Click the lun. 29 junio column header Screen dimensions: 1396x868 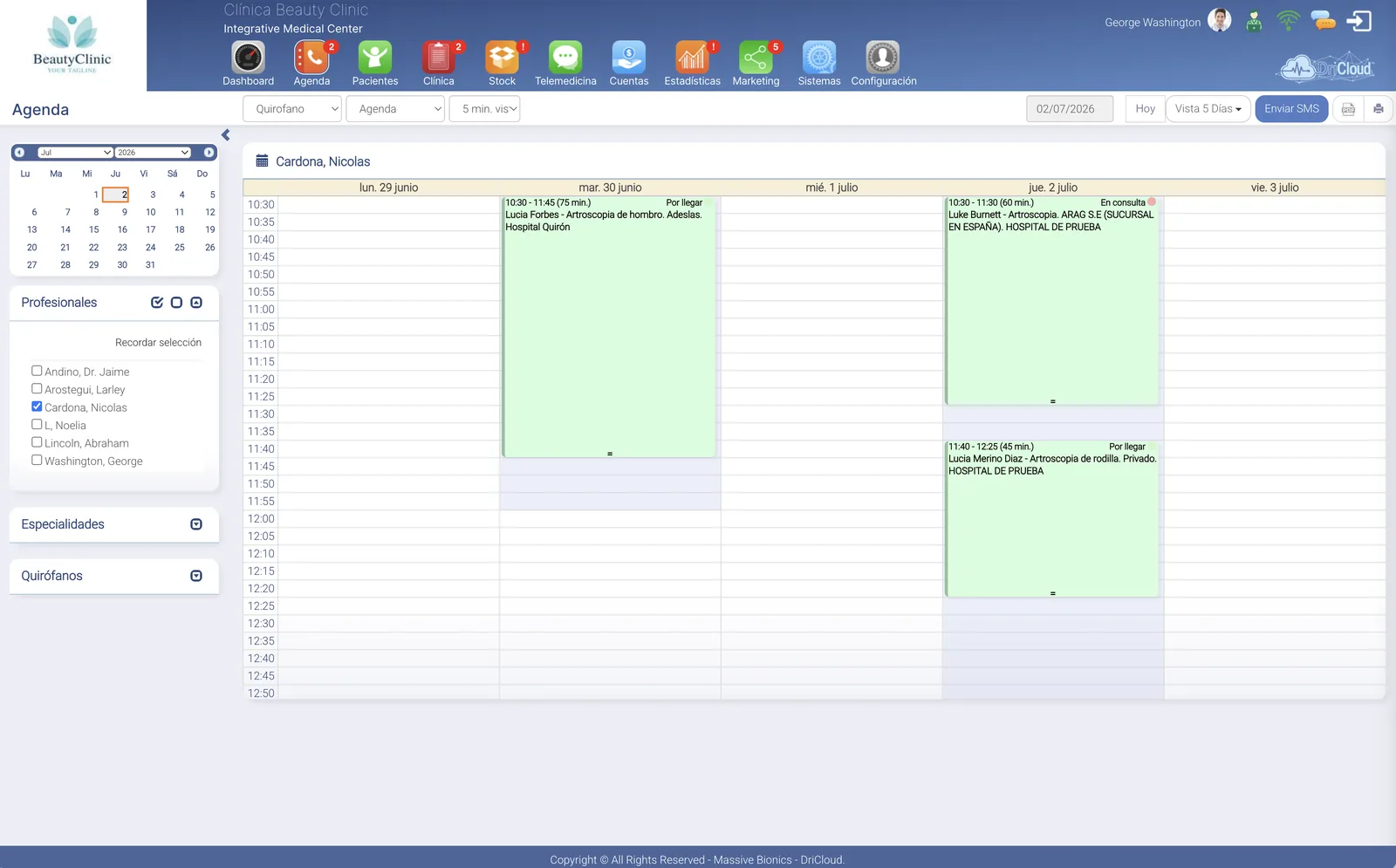[x=388, y=188]
